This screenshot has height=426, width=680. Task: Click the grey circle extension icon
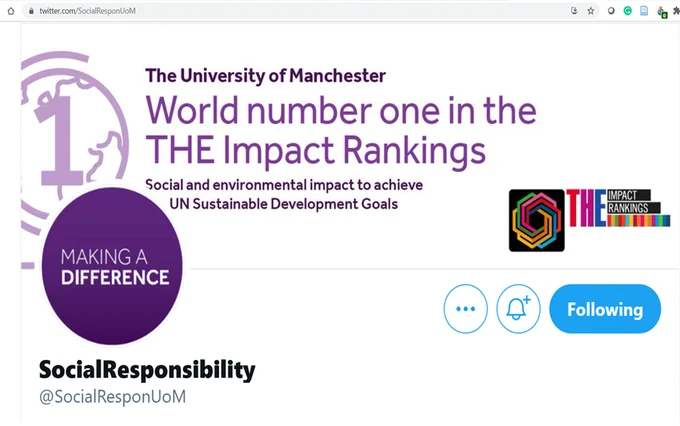pos(611,11)
